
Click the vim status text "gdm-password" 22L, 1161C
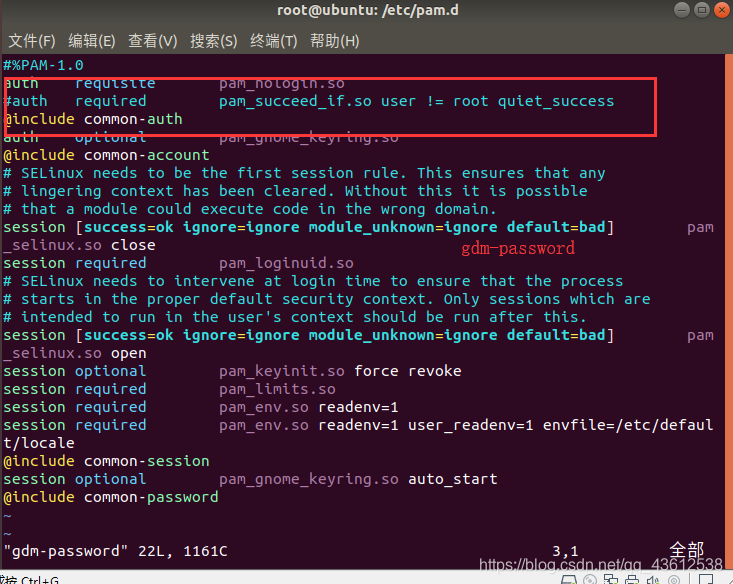[115, 551]
